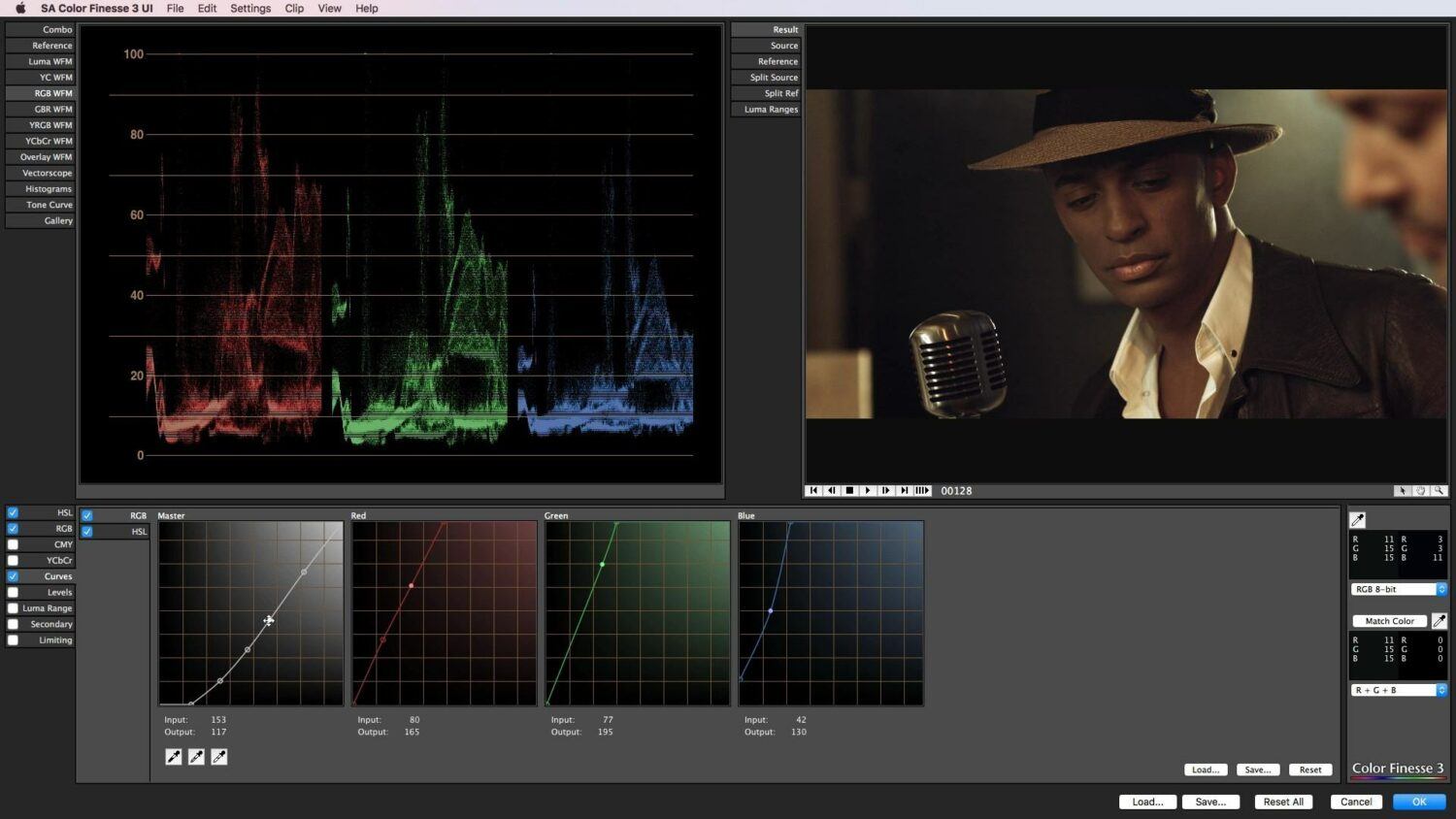Click the Reset All button
The width and height of the screenshot is (1456, 819).
click(x=1283, y=802)
